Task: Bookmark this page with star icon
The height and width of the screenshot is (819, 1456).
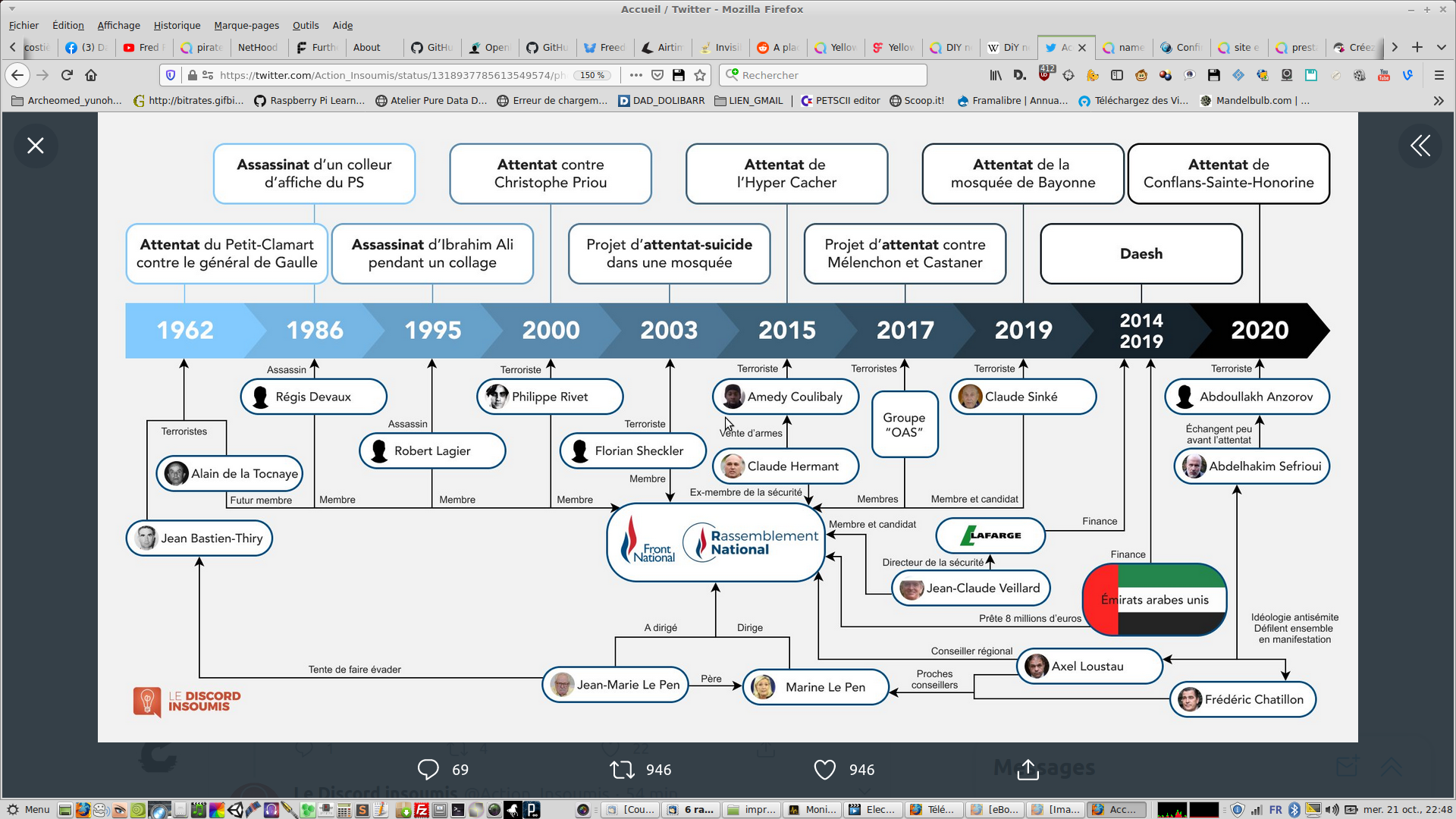Action: pos(700,75)
